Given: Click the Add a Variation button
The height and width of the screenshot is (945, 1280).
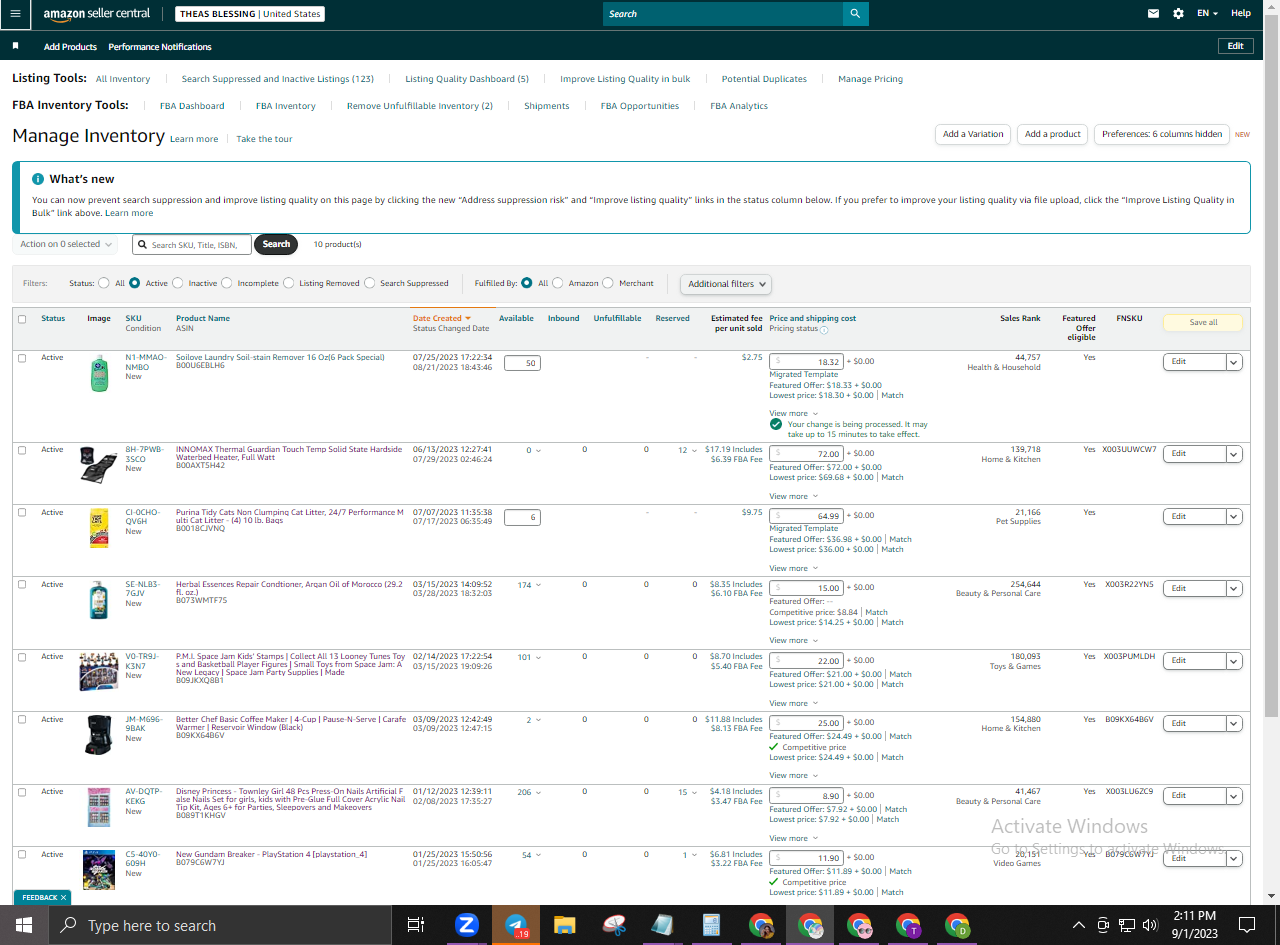Looking at the screenshot, I should 973,134.
